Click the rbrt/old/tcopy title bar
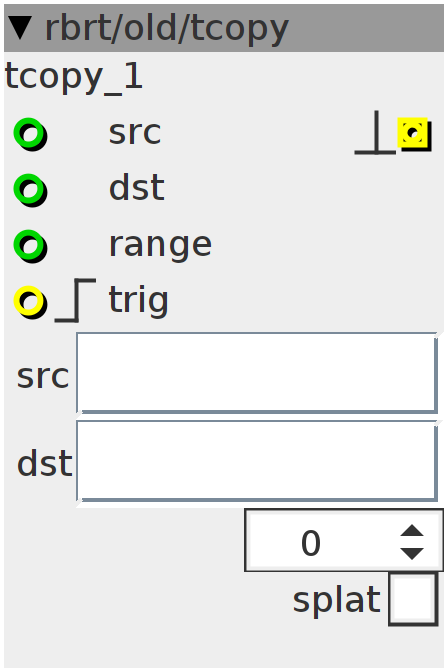Screen dimensions: 448x672 (x=224, y=28)
